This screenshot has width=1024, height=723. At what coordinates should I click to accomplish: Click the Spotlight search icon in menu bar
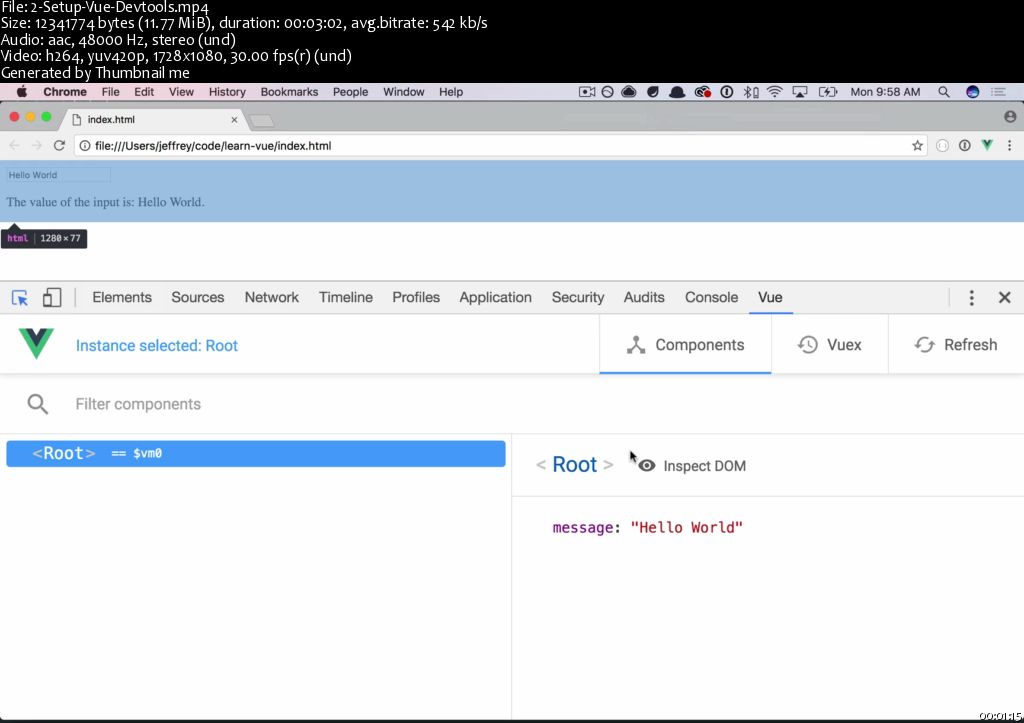pos(944,92)
